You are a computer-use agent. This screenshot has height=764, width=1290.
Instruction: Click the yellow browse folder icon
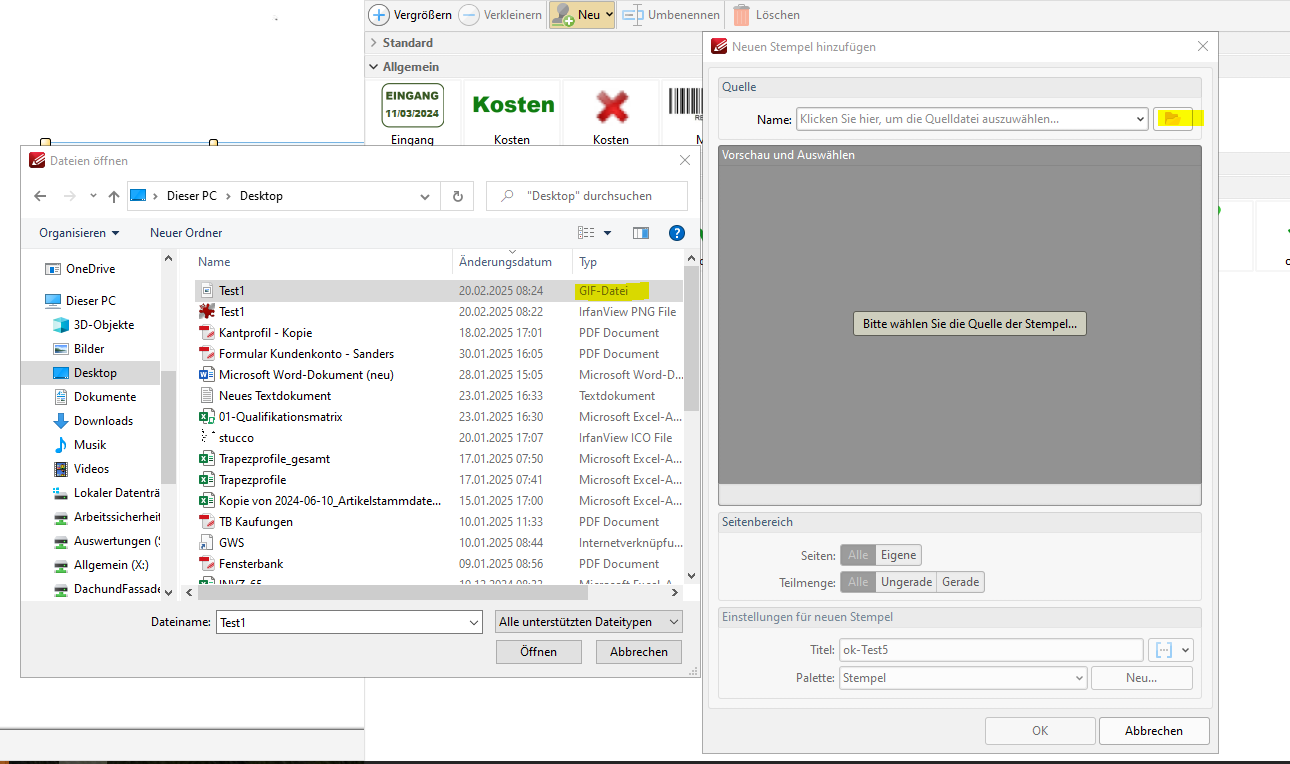1172,119
